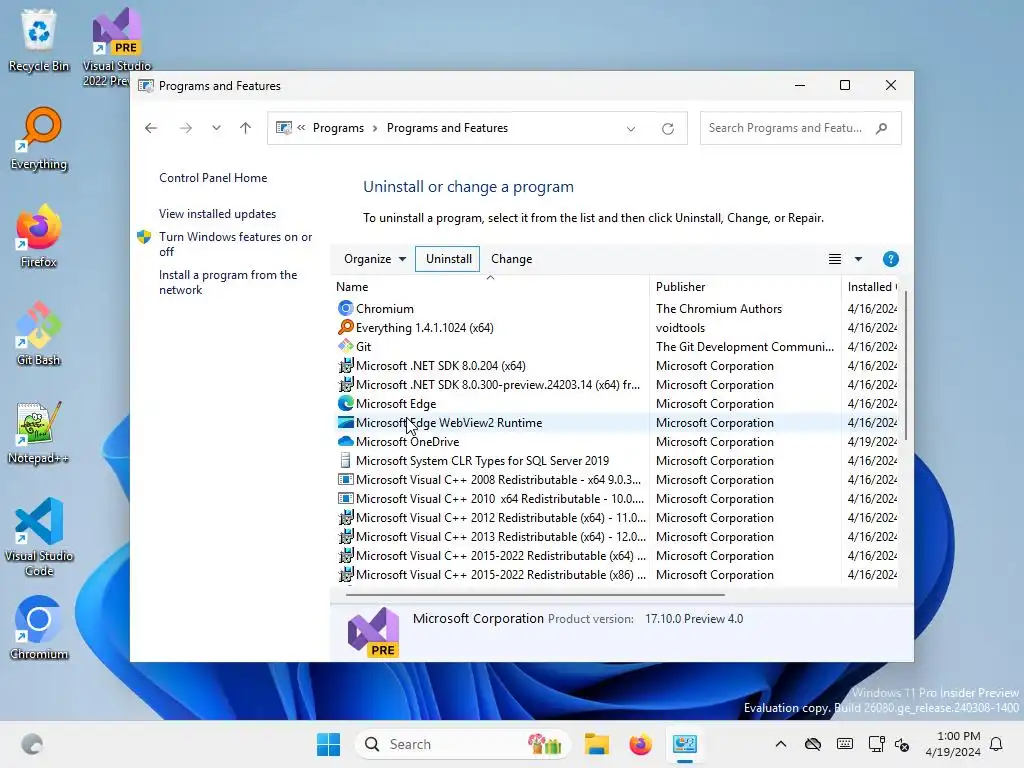Launch Visual Studio Code from the desktop

pyautogui.click(x=39, y=537)
